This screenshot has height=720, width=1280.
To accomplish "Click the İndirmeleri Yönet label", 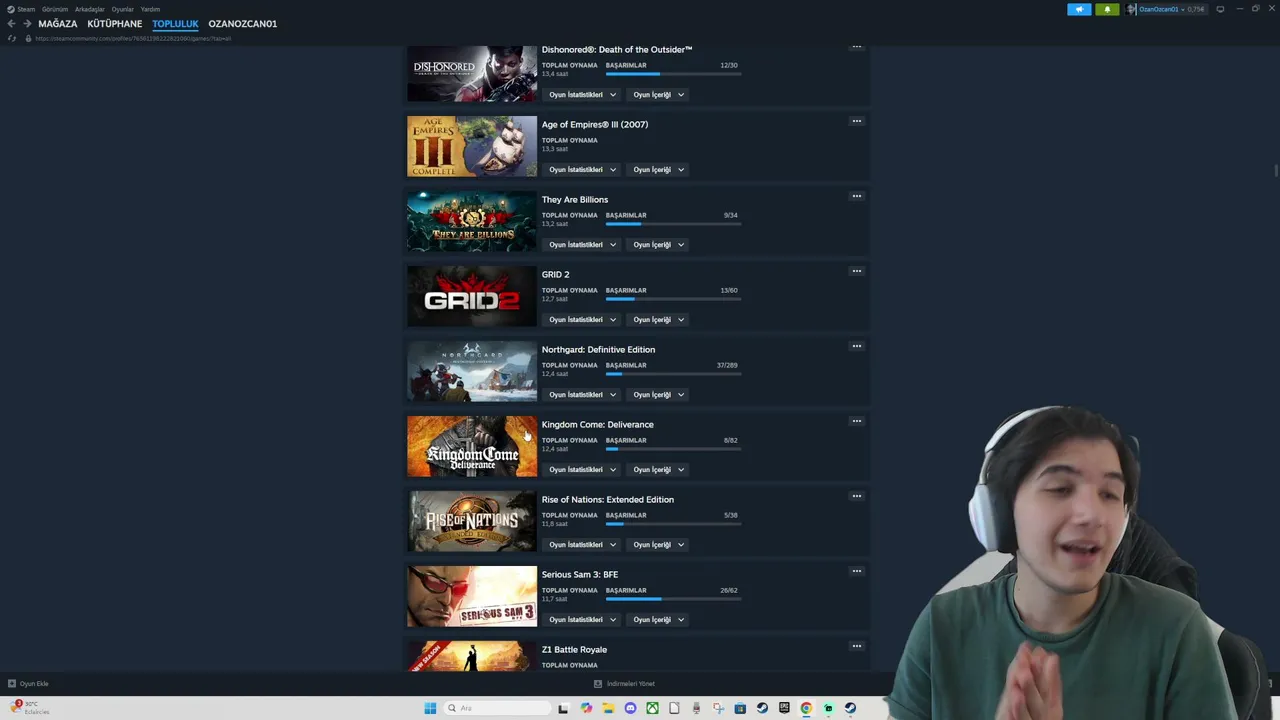I will pyautogui.click(x=631, y=684).
